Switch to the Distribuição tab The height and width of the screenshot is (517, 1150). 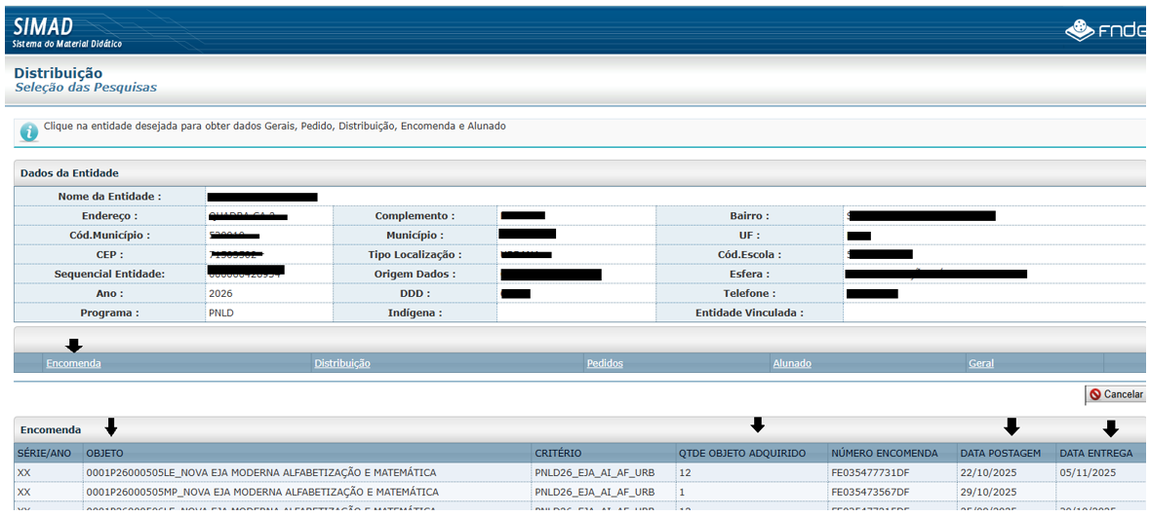coord(342,363)
